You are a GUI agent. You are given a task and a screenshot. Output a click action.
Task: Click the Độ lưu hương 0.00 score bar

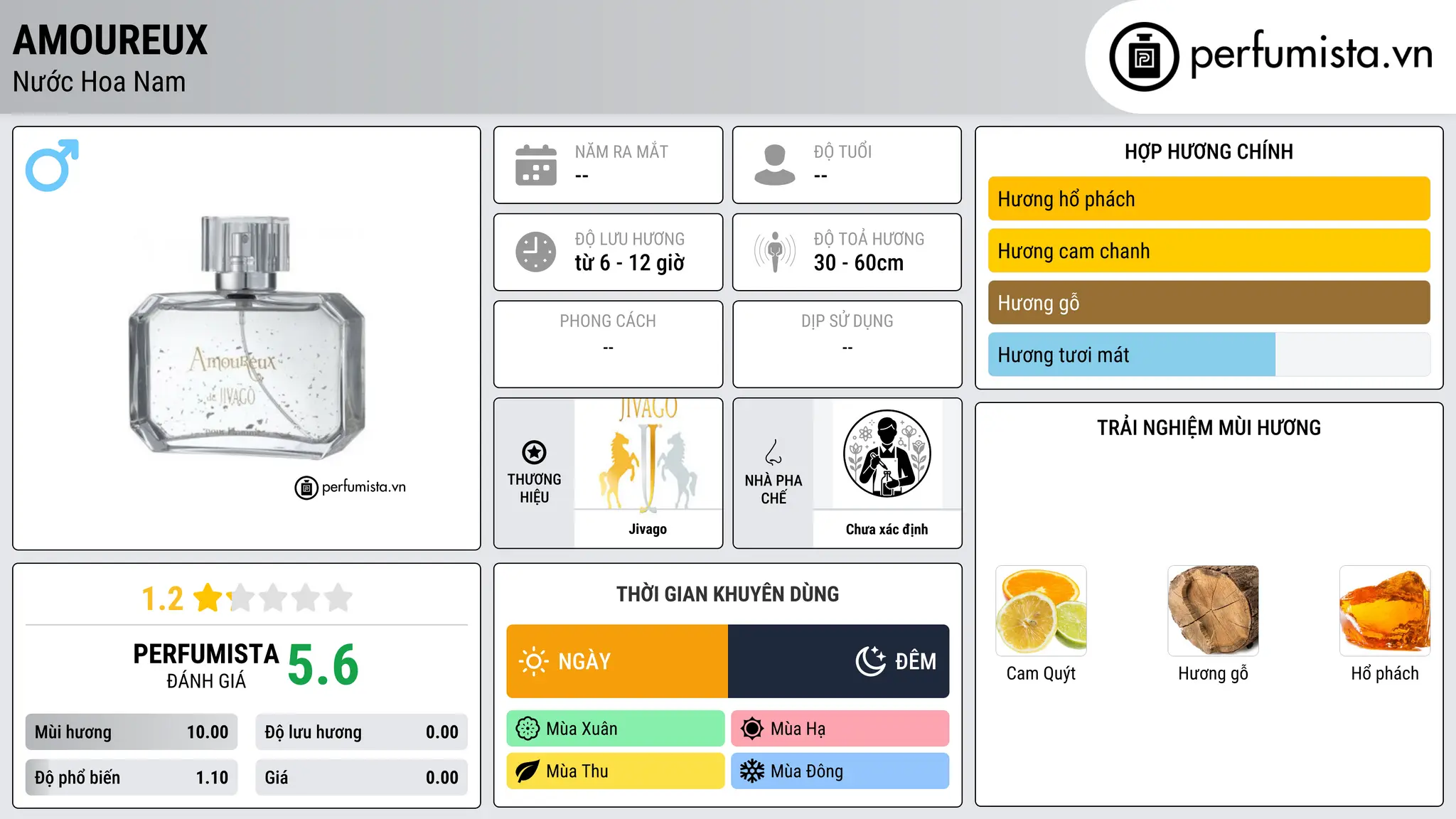(361, 732)
